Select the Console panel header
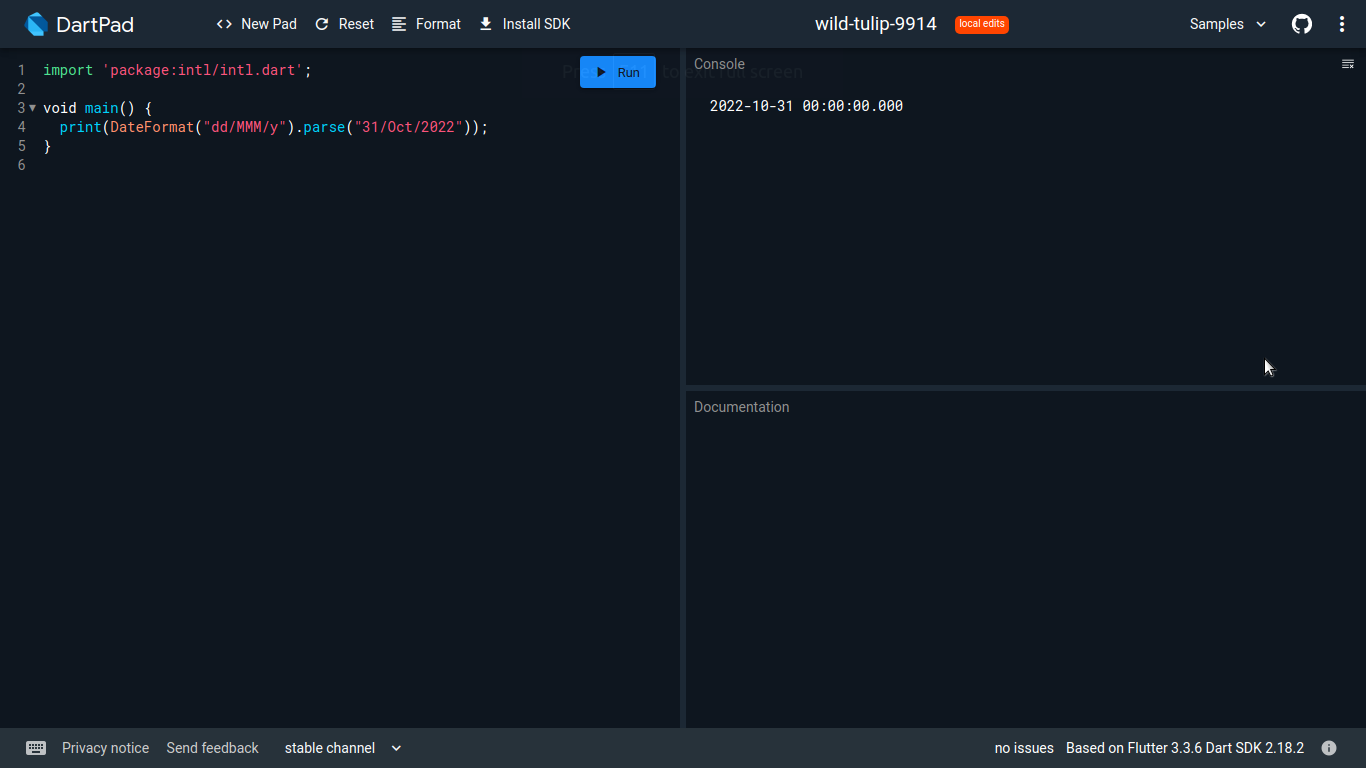The height and width of the screenshot is (768, 1366). [x=719, y=64]
